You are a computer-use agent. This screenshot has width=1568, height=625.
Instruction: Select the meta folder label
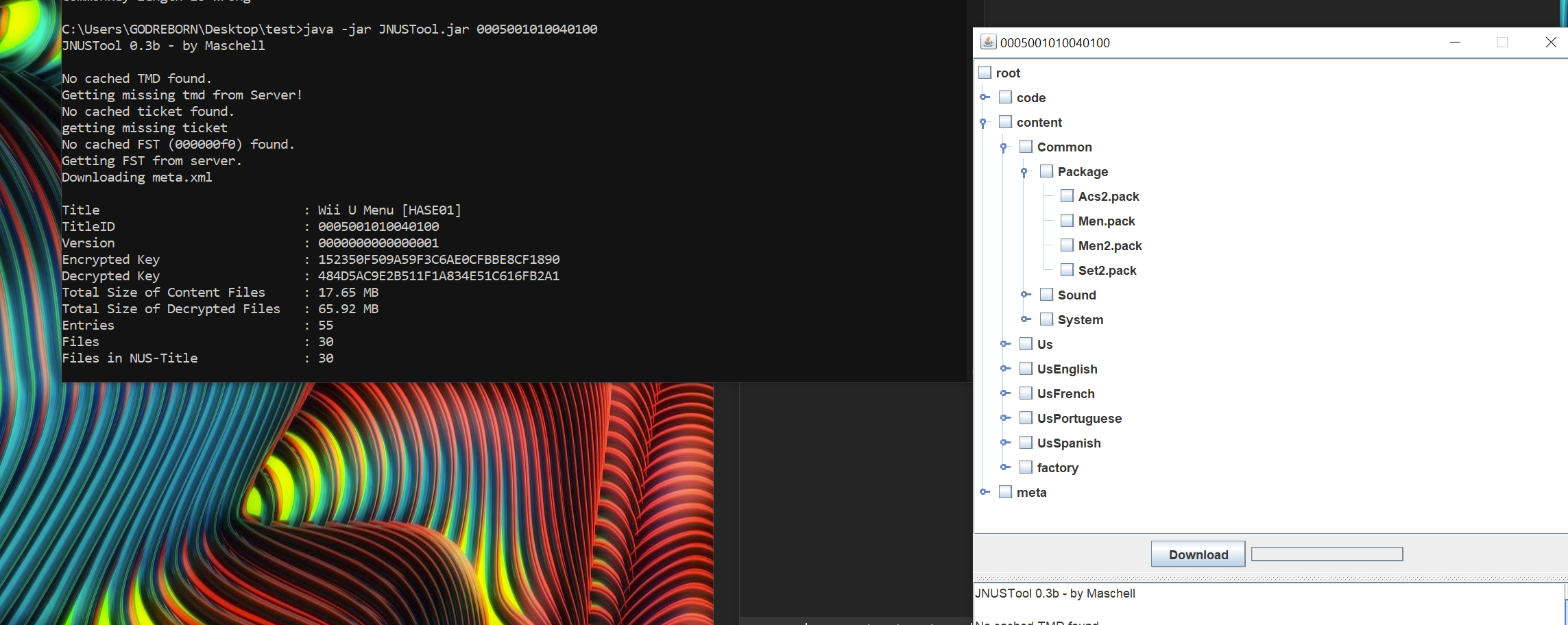tap(1032, 493)
